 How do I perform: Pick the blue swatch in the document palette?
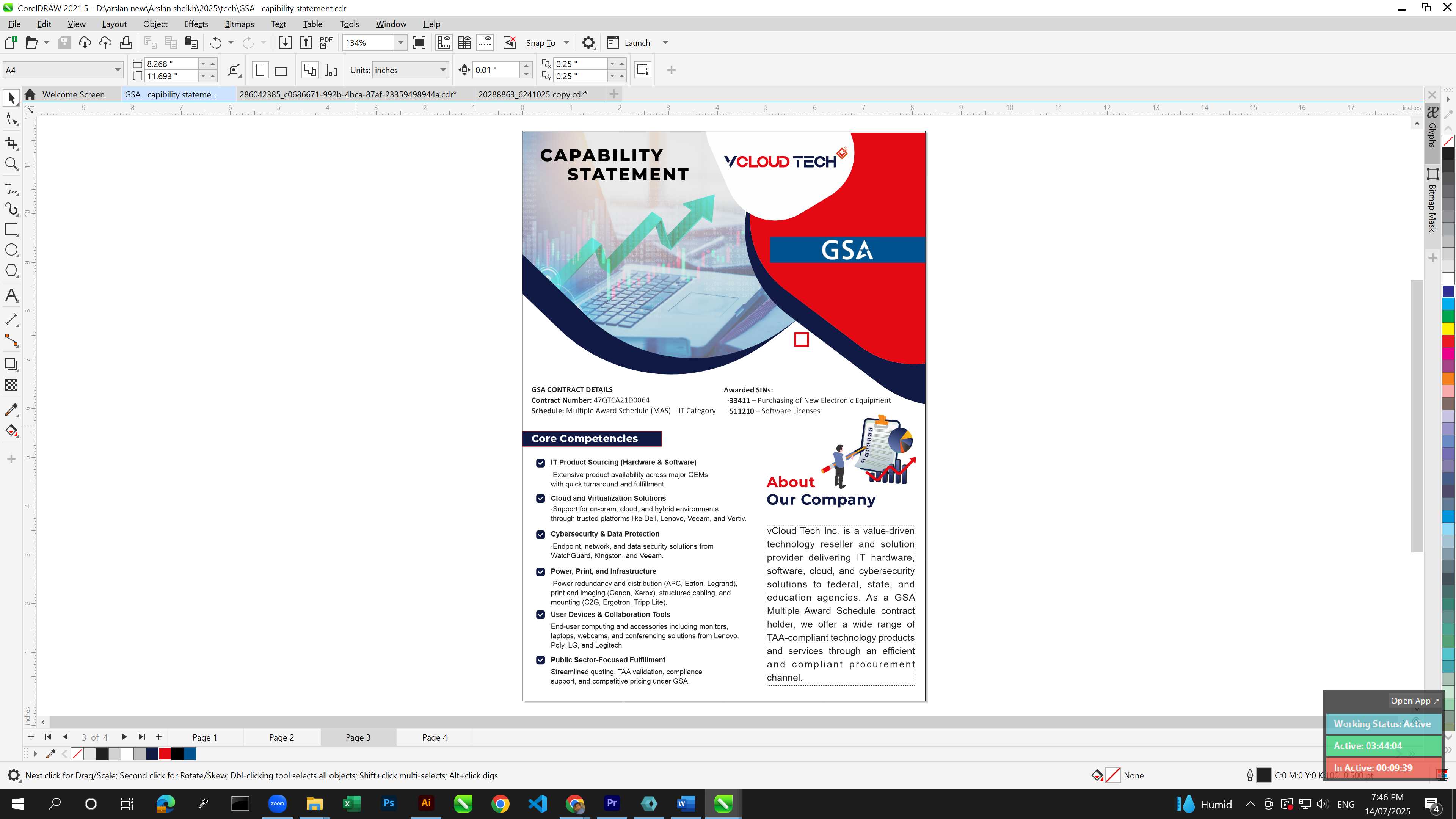click(190, 753)
